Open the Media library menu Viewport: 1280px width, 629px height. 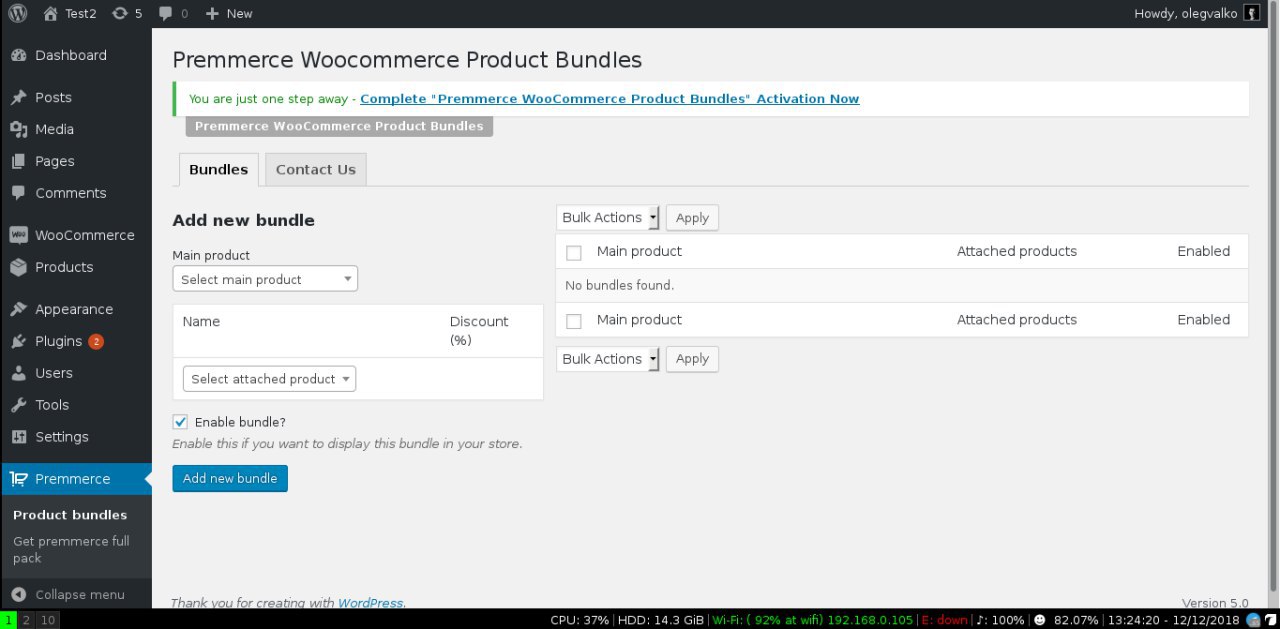[76, 129]
